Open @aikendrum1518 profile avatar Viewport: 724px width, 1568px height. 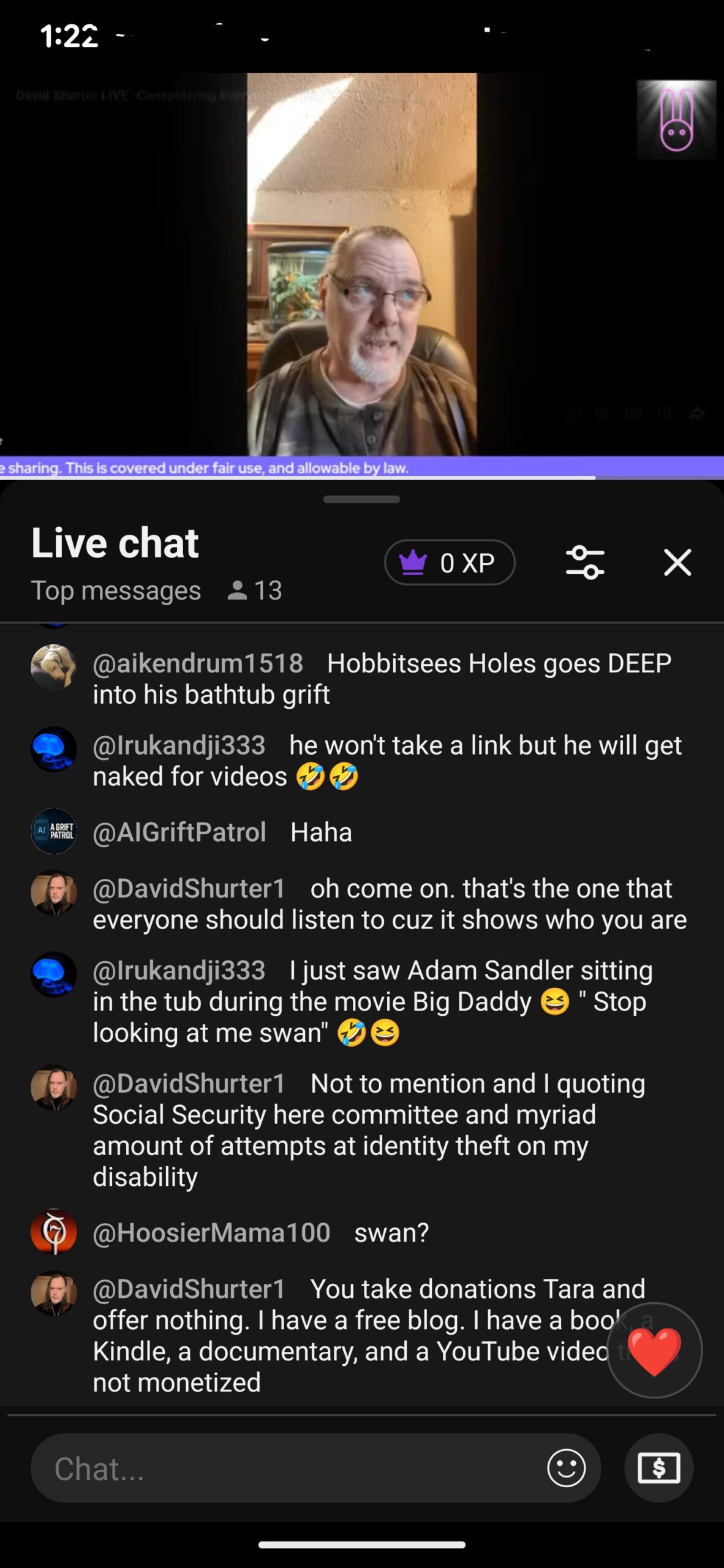[x=54, y=667]
